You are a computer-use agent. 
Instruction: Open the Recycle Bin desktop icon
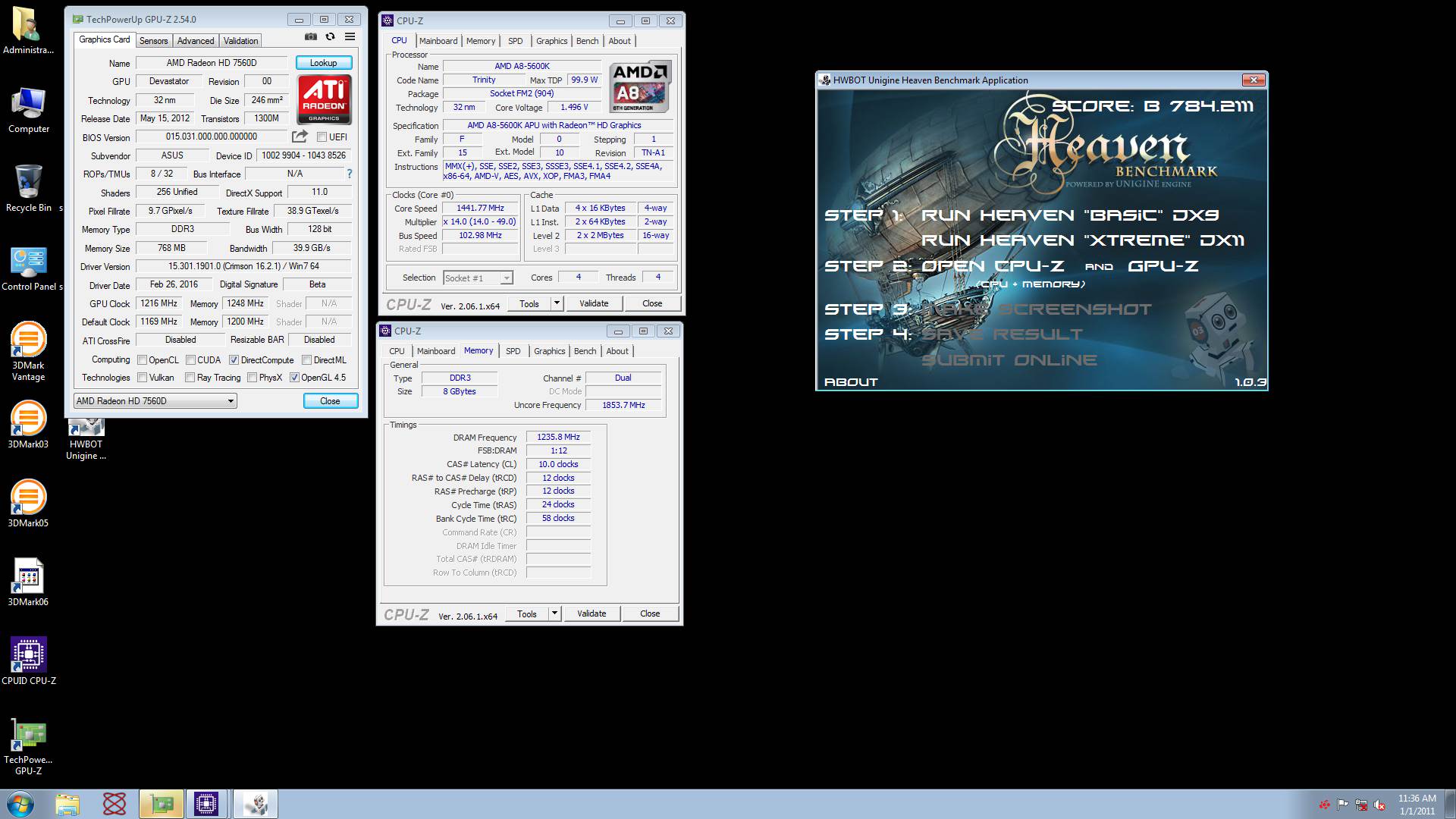click(28, 188)
